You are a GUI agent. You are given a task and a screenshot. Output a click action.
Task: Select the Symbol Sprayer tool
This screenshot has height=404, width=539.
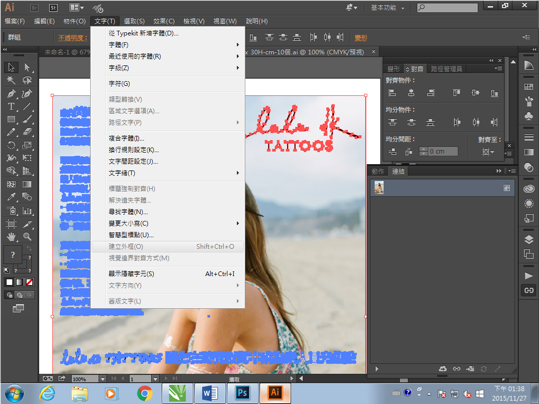pos(11,210)
